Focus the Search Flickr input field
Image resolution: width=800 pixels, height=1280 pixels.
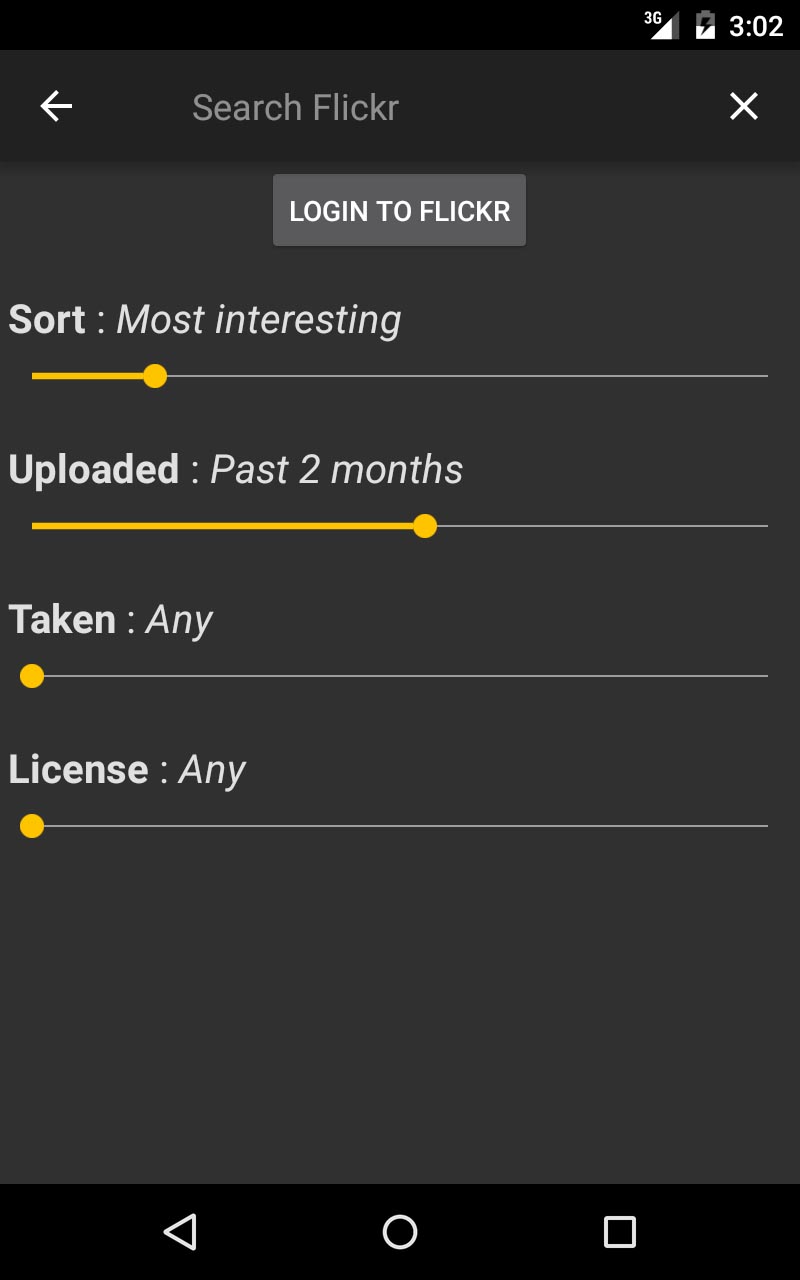[400, 107]
